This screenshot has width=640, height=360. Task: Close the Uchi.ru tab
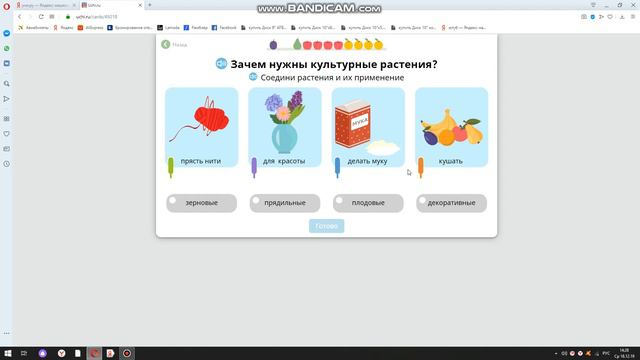140,5
